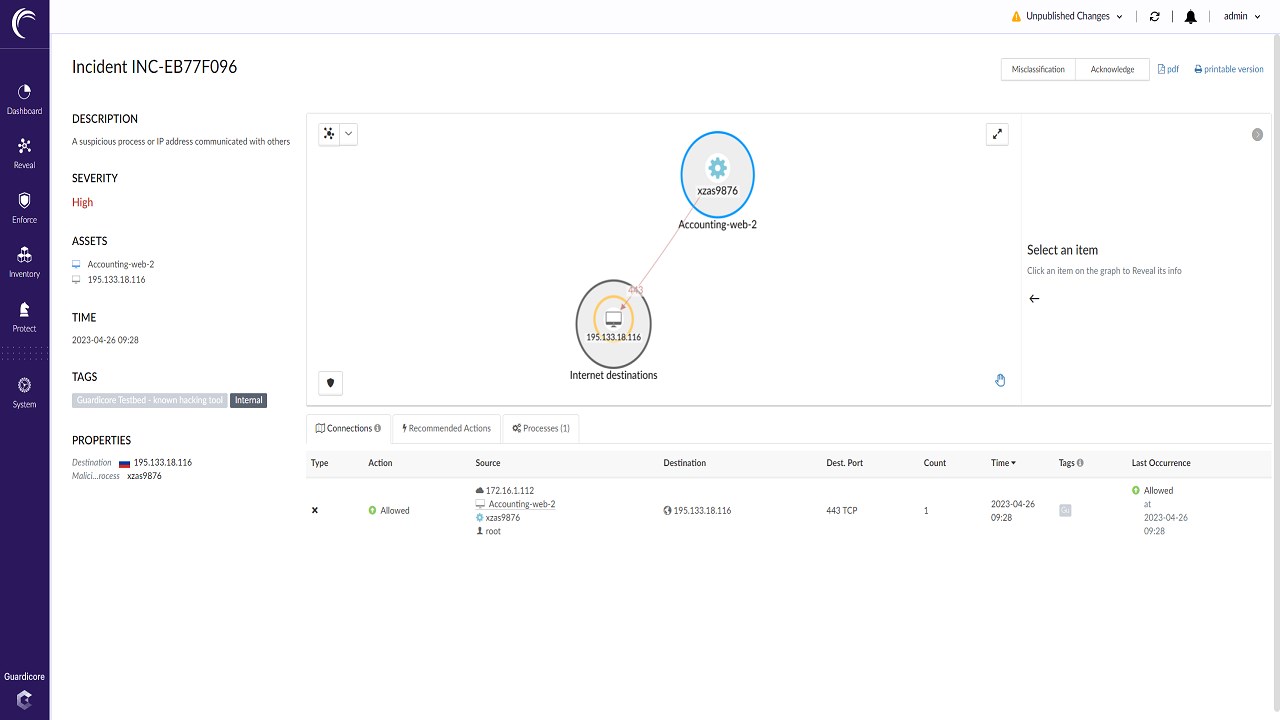Image resolution: width=1280 pixels, height=720 pixels.
Task: Click the shield icon below graph
Action: [330, 382]
